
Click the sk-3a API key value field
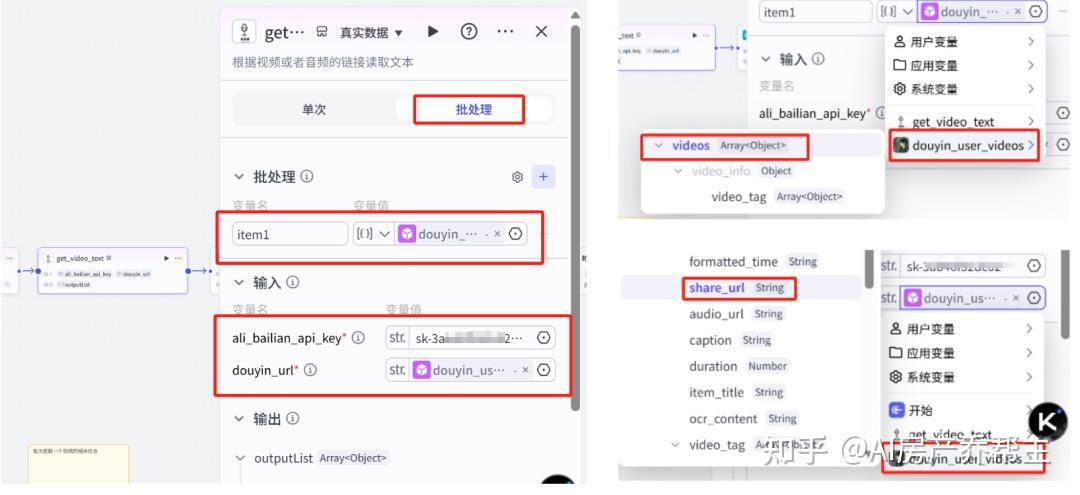[x=471, y=338]
